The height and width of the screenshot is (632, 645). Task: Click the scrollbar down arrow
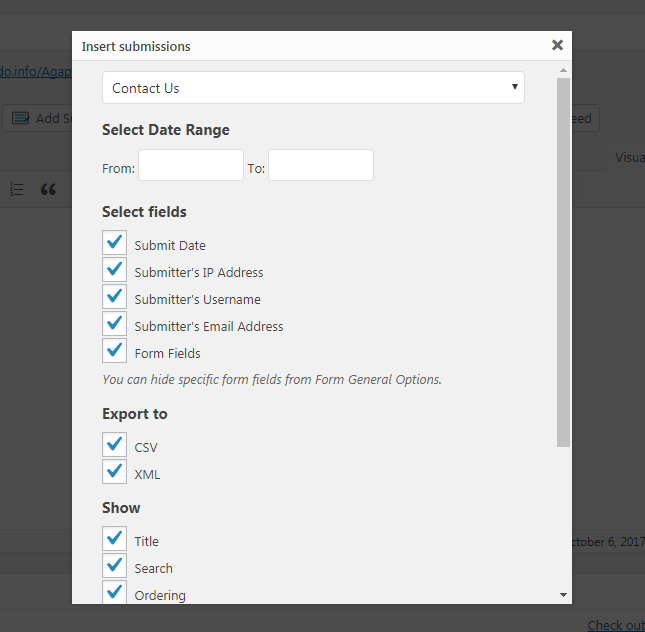[563, 595]
